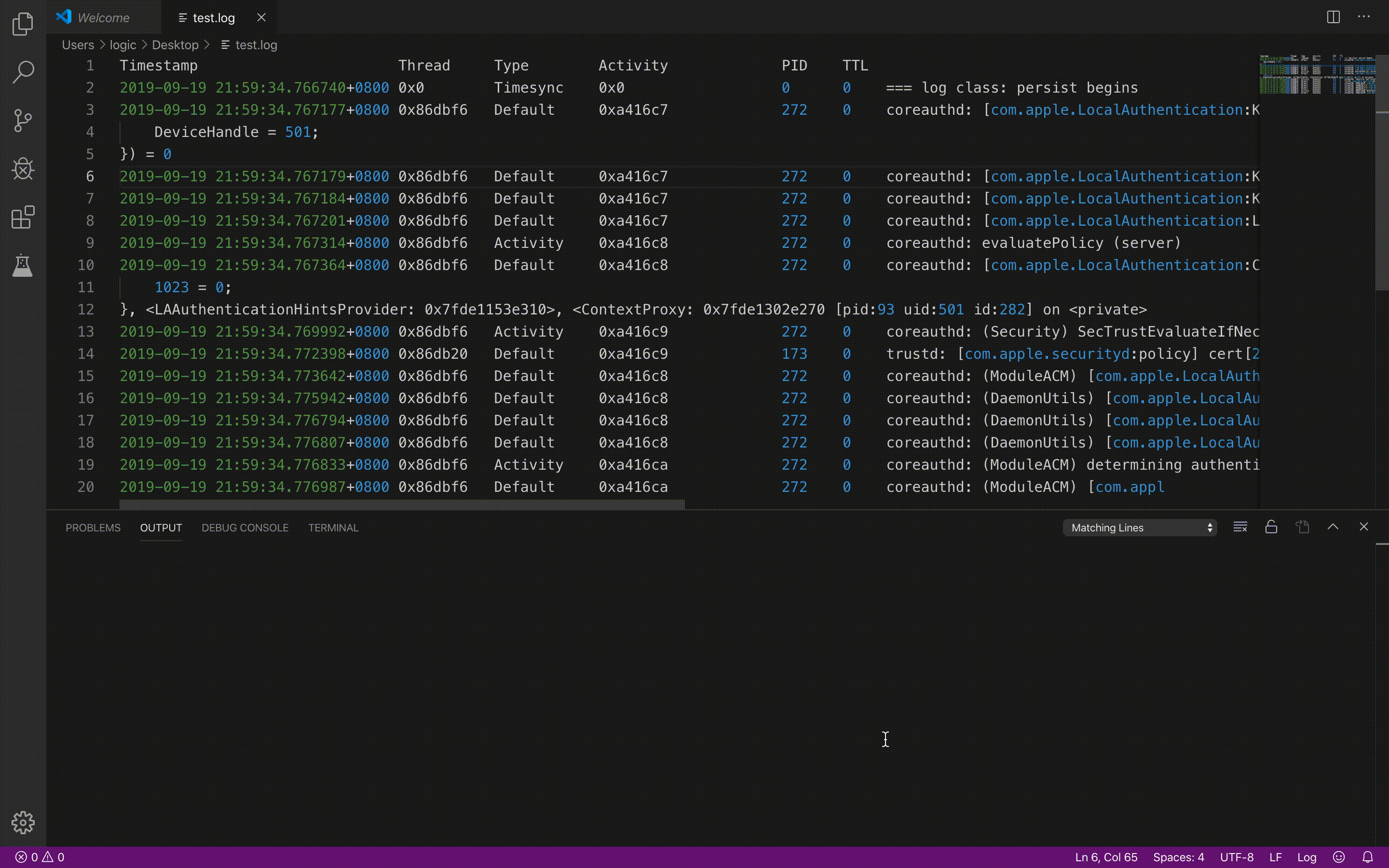
Task: Open More Actions ellipsis in editor
Action: click(x=1364, y=17)
